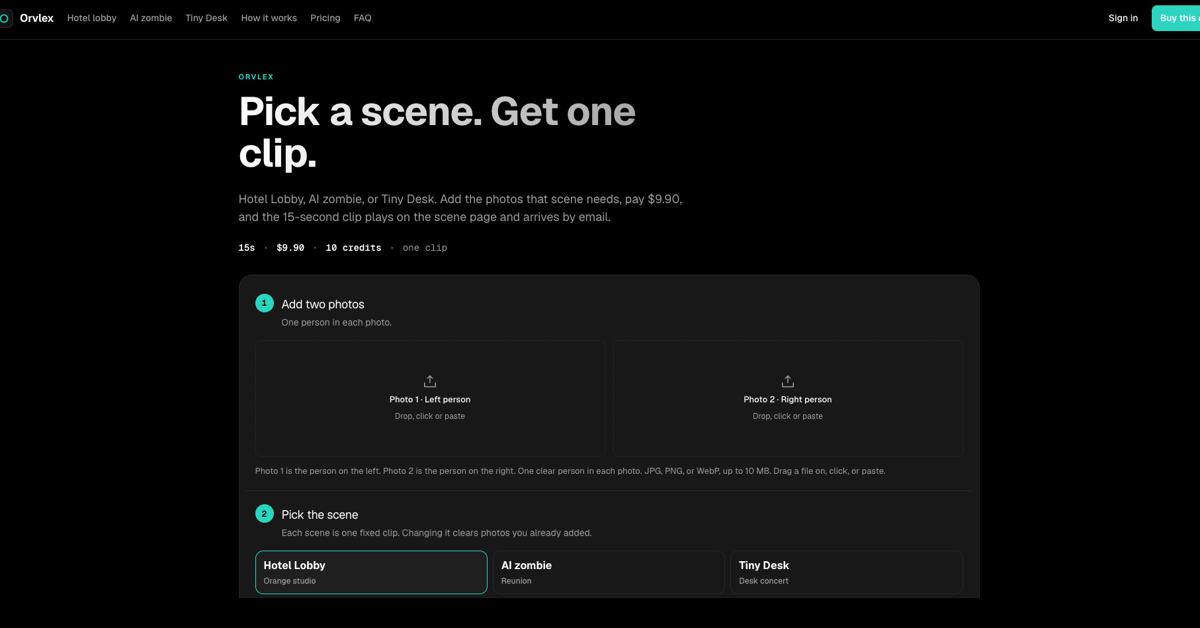Select the Photo 2 Right person drop zone
Screen dimensions: 1200x628
(788, 398)
